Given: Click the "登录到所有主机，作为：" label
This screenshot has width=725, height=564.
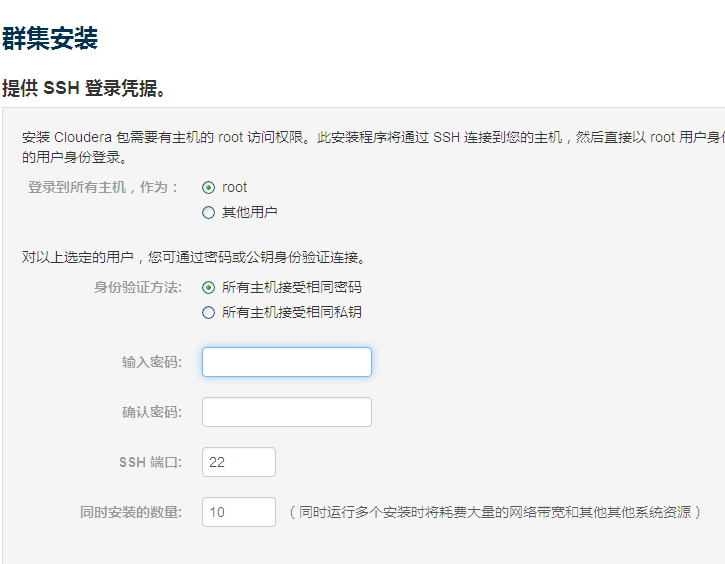Looking at the screenshot, I should [104, 187].
